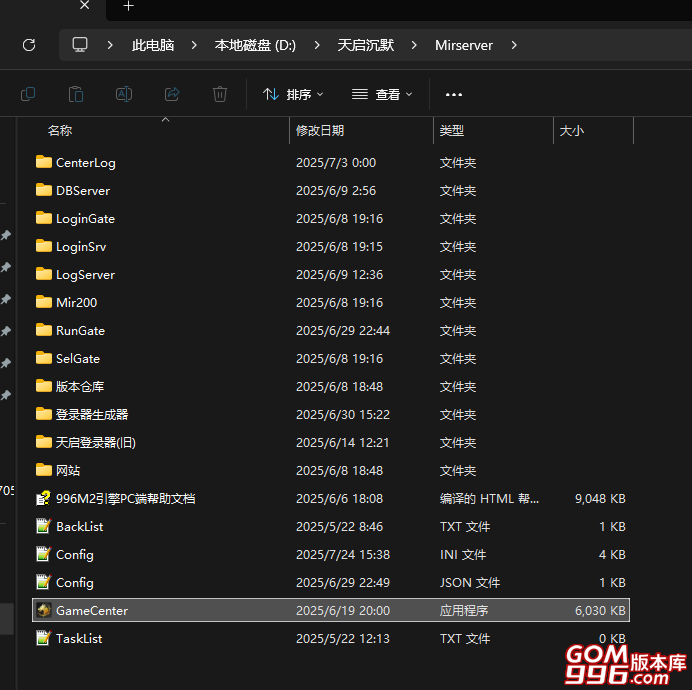Click the refresh button in address bar

pyautogui.click(x=29, y=45)
